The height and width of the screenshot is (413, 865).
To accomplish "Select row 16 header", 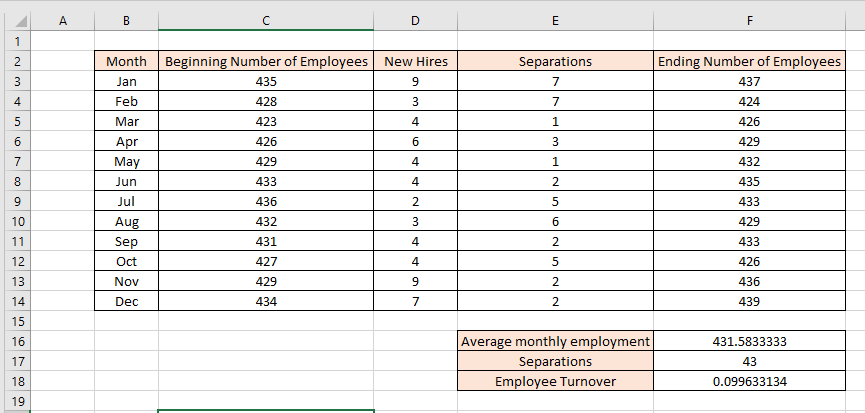I will (18, 341).
